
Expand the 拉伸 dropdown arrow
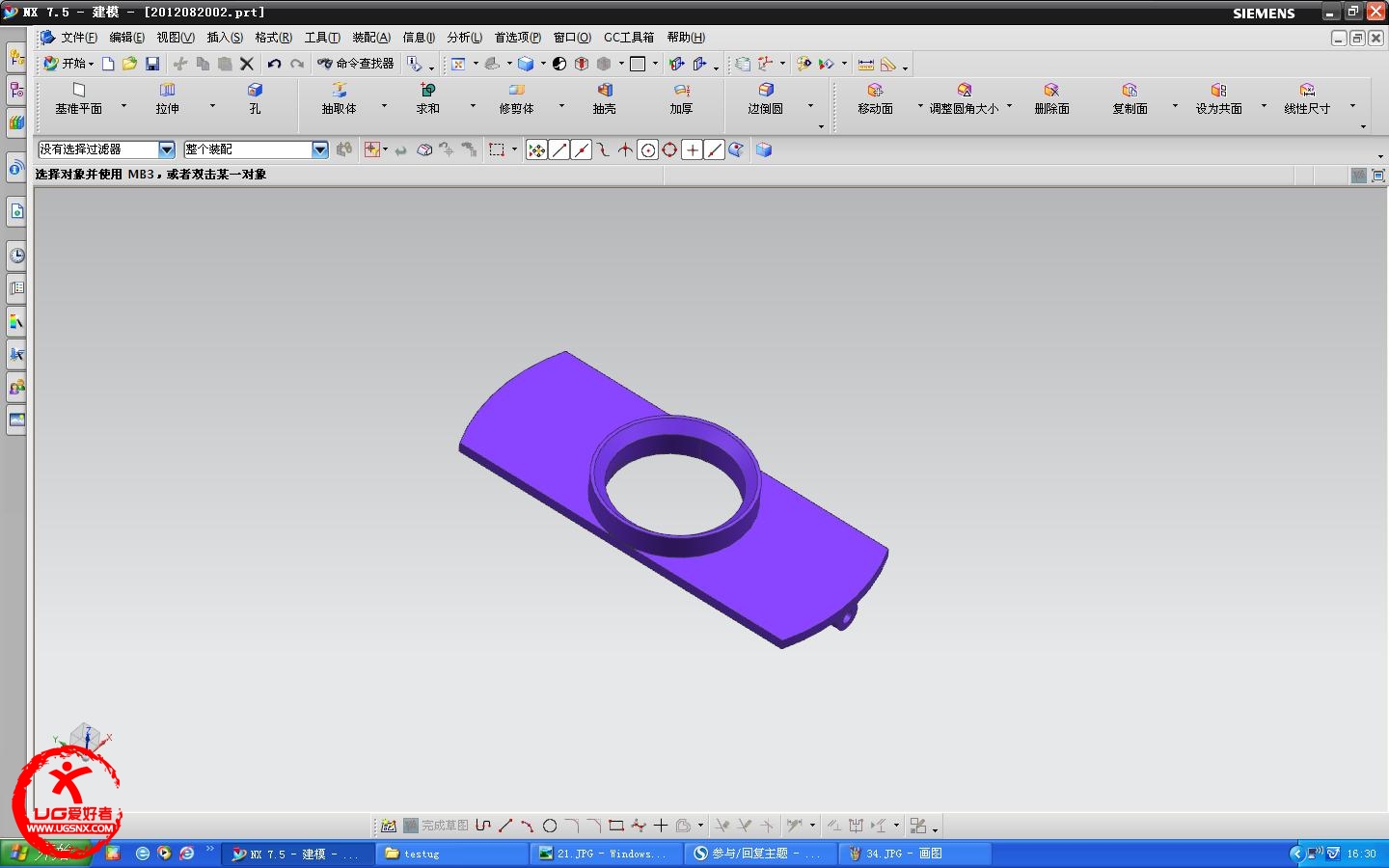point(212,105)
